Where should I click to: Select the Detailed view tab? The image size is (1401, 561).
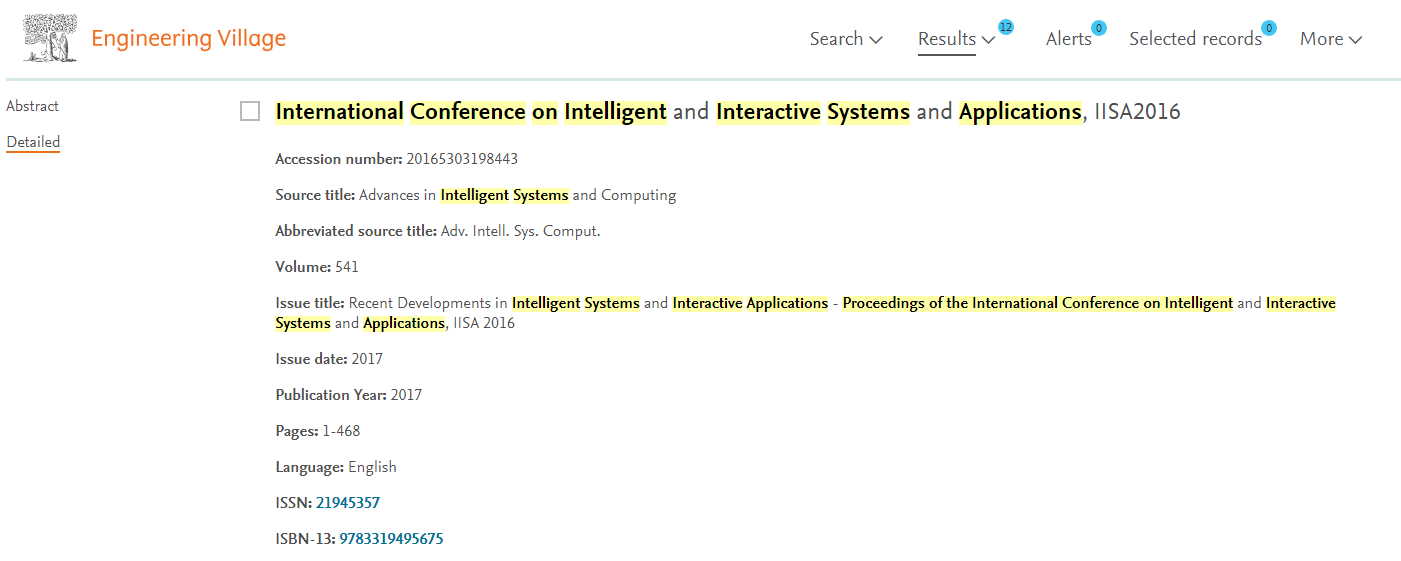tap(33, 142)
